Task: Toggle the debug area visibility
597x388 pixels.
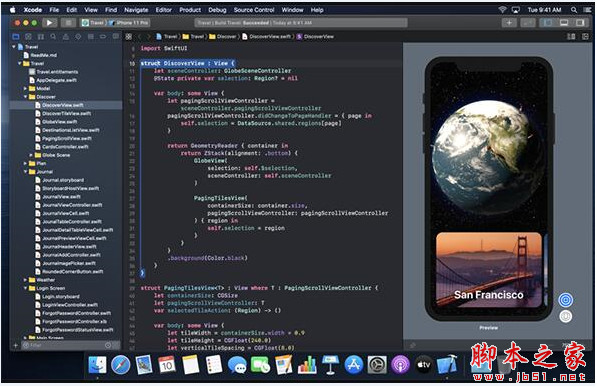Action: click(x=564, y=23)
